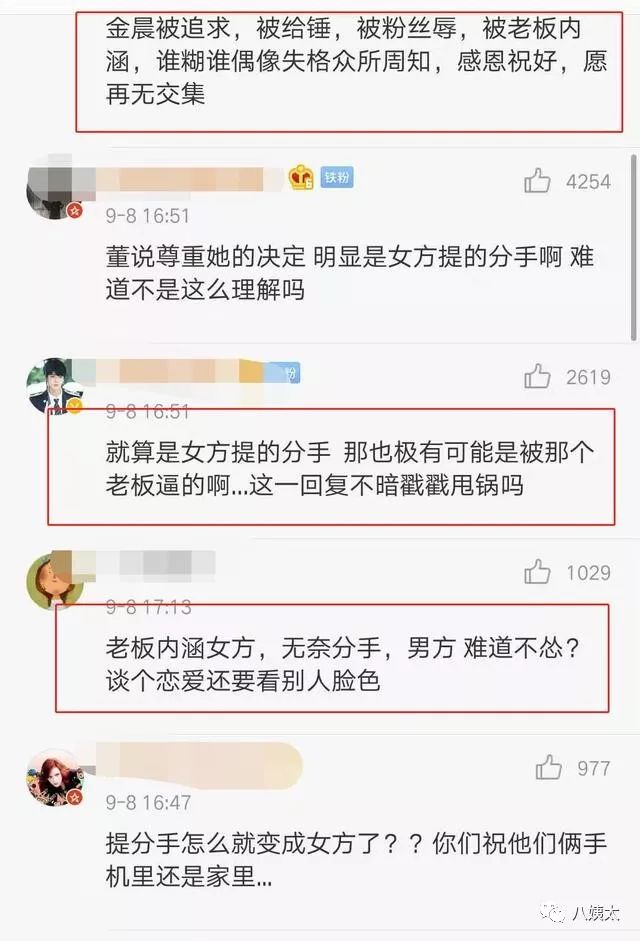Click the top post text 金晨被追求
This screenshot has width=640, height=941.
click(355, 61)
